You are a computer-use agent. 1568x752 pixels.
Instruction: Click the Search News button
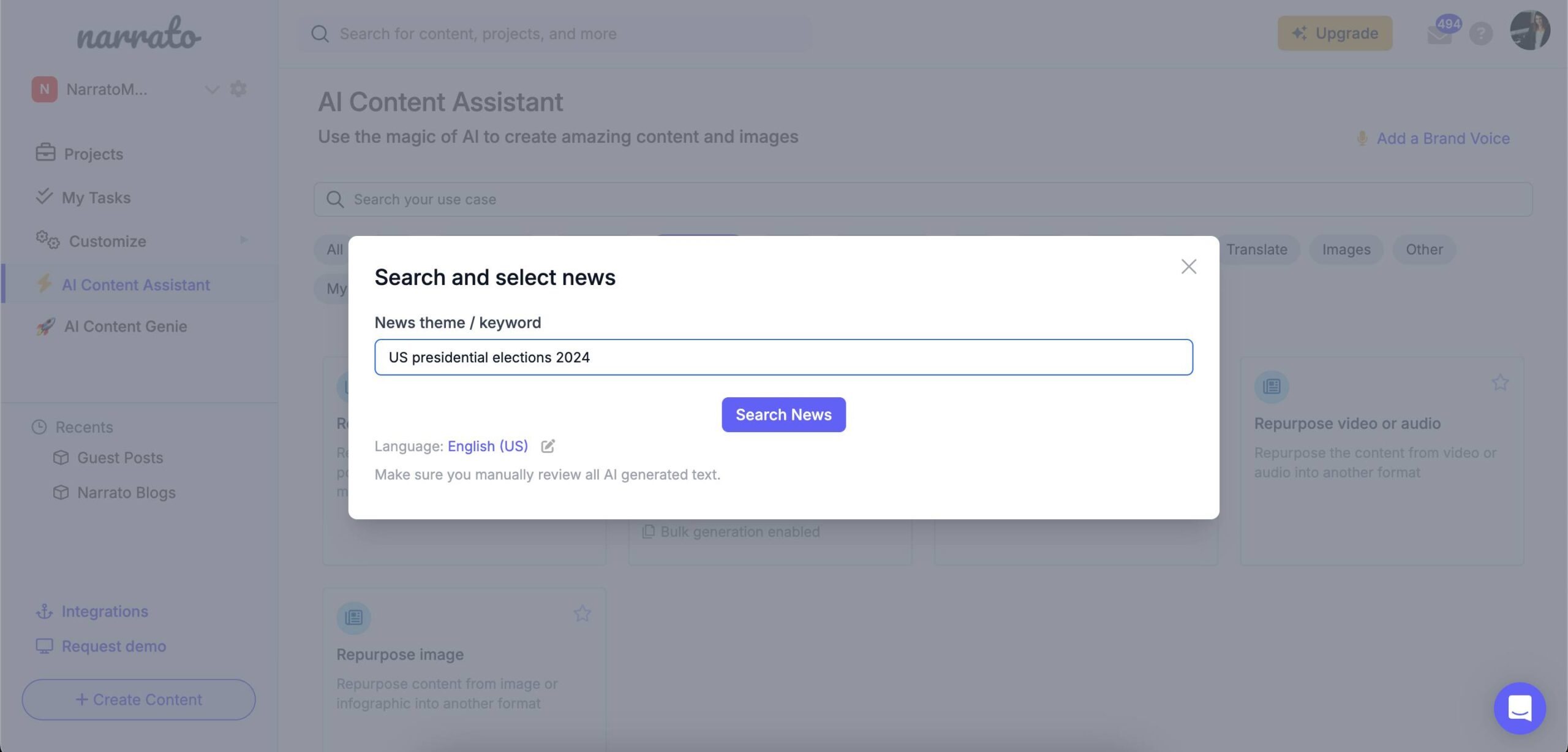point(783,414)
